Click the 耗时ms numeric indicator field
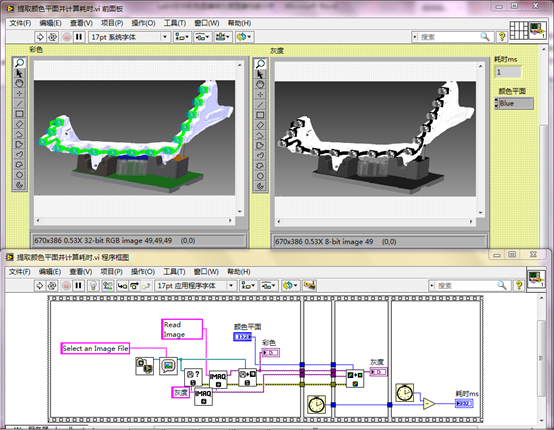The height and width of the screenshot is (430, 554). tap(508, 72)
